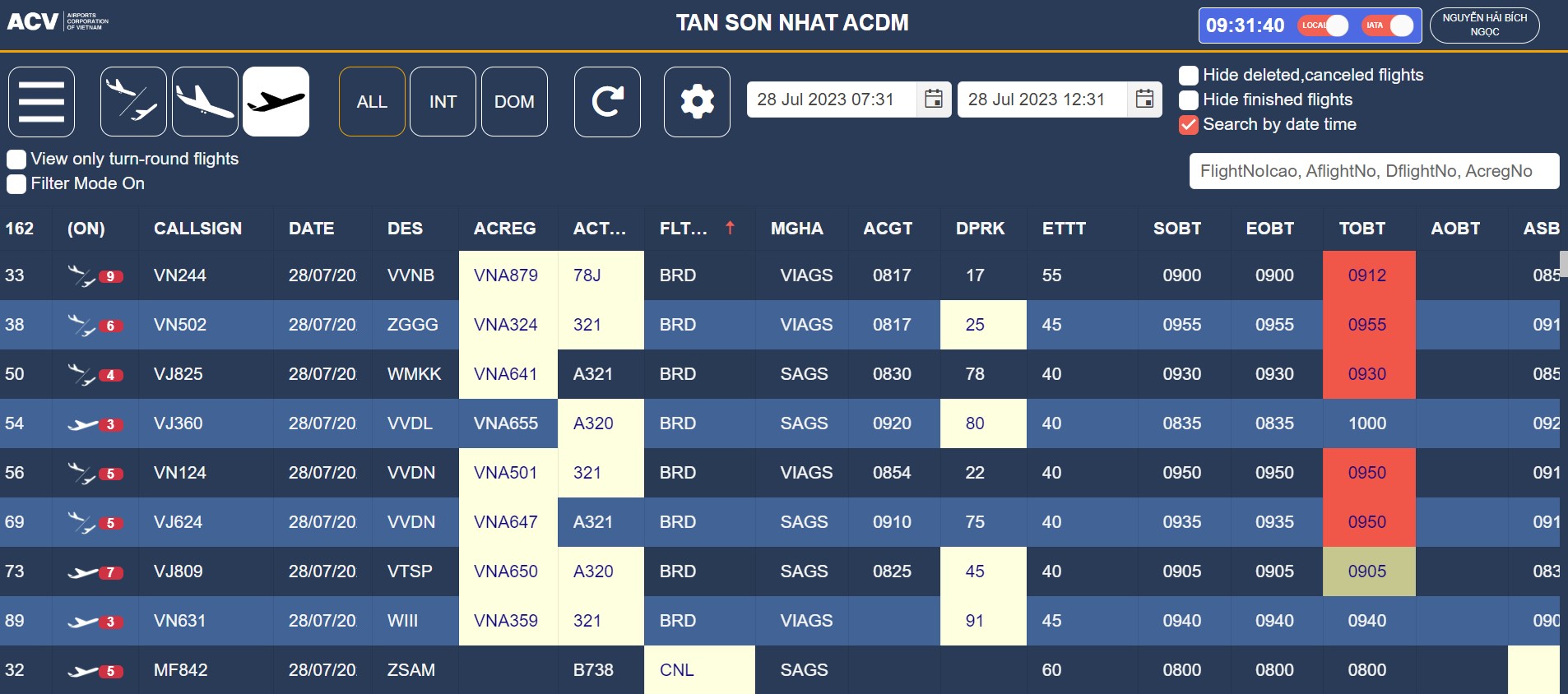Click the refresh data icon

[x=607, y=102]
